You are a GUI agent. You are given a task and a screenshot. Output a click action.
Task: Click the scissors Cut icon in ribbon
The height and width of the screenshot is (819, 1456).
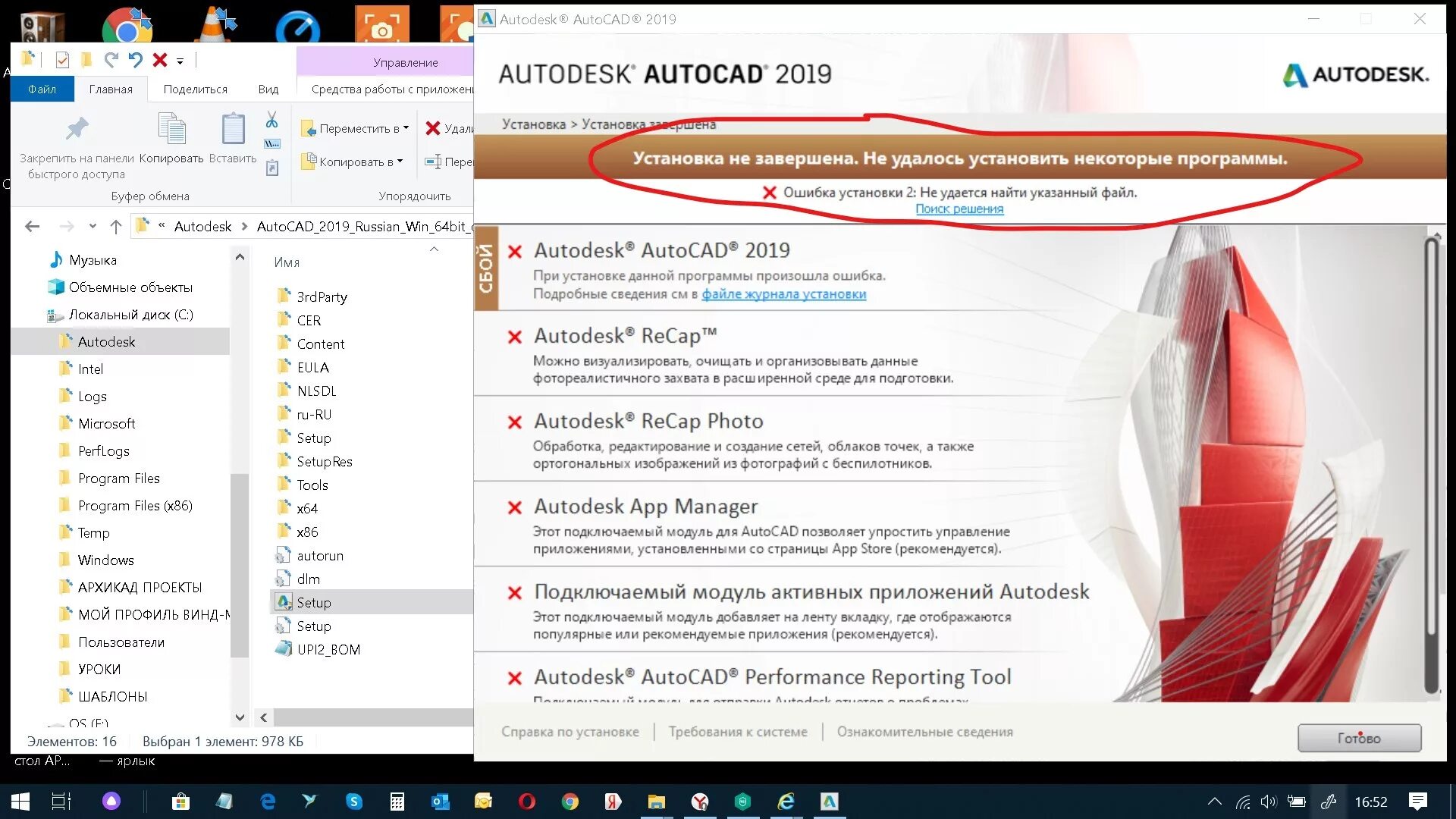[271, 120]
